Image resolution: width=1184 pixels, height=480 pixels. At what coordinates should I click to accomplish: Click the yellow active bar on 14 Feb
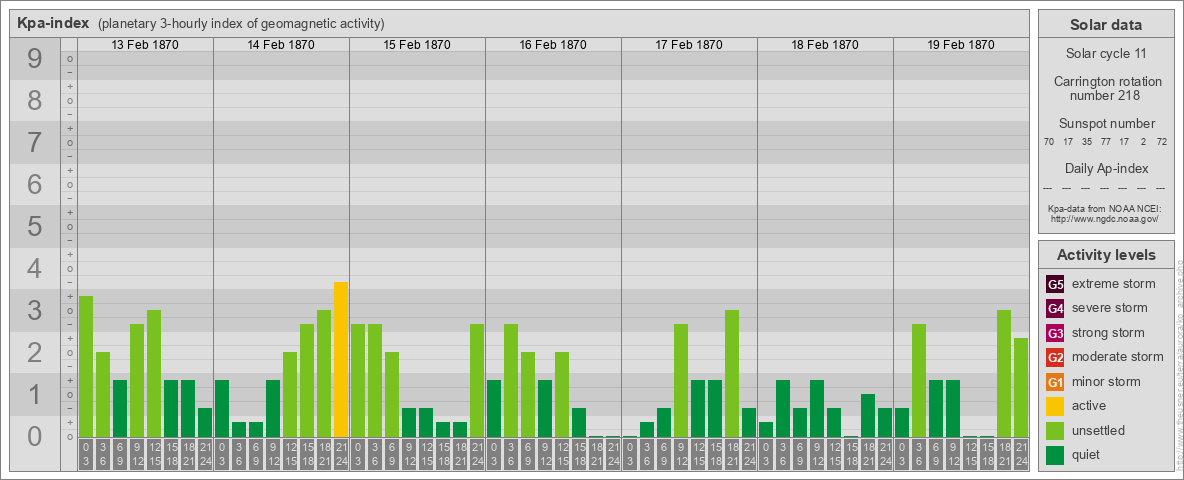(x=341, y=359)
